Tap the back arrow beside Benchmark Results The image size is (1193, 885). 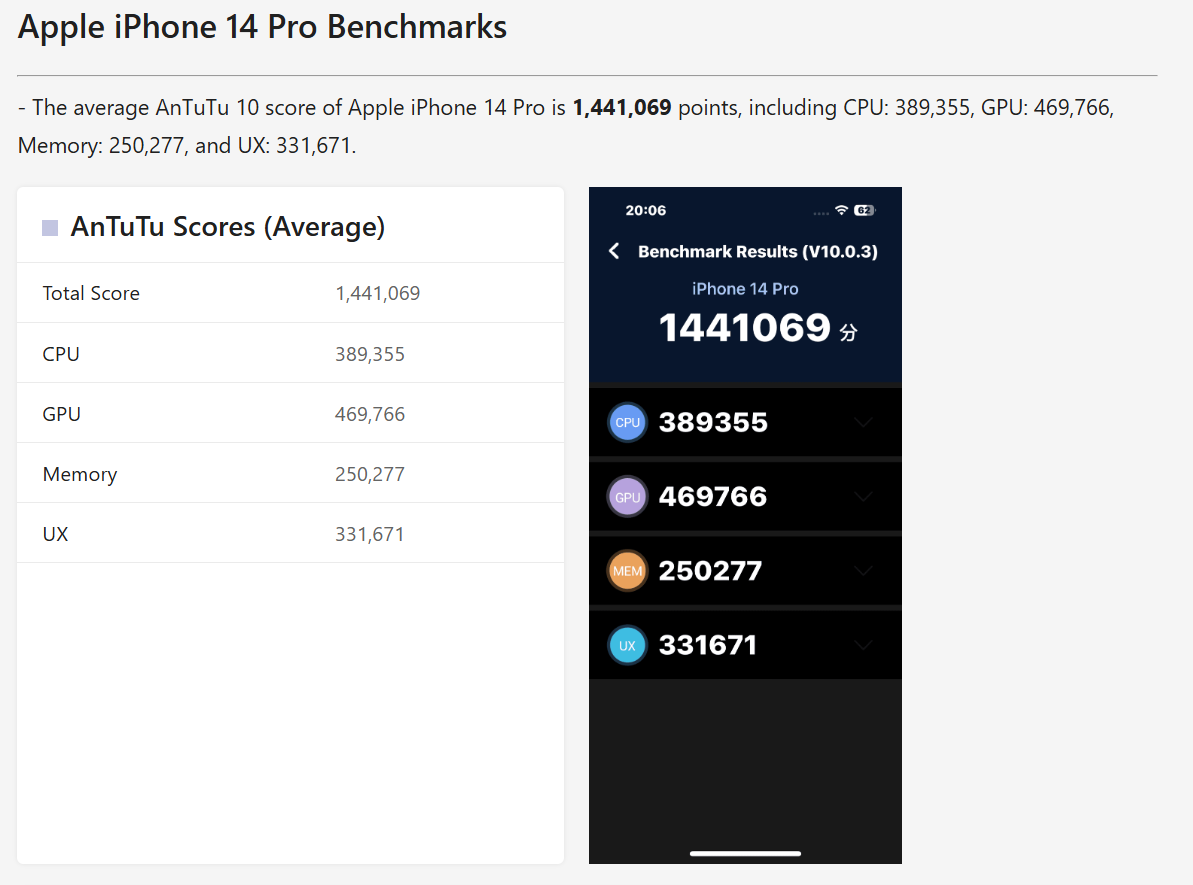click(614, 251)
